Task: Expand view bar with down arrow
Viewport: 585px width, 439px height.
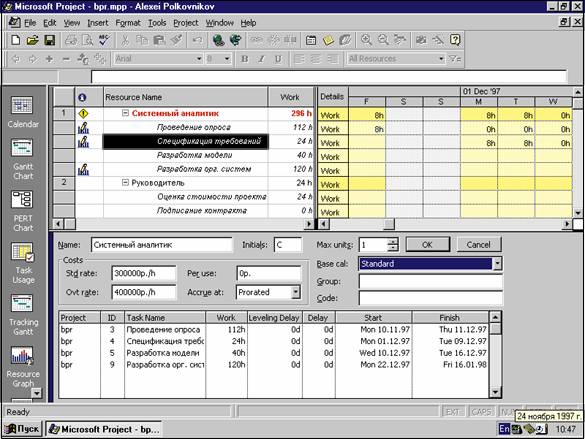Action: (36, 393)
